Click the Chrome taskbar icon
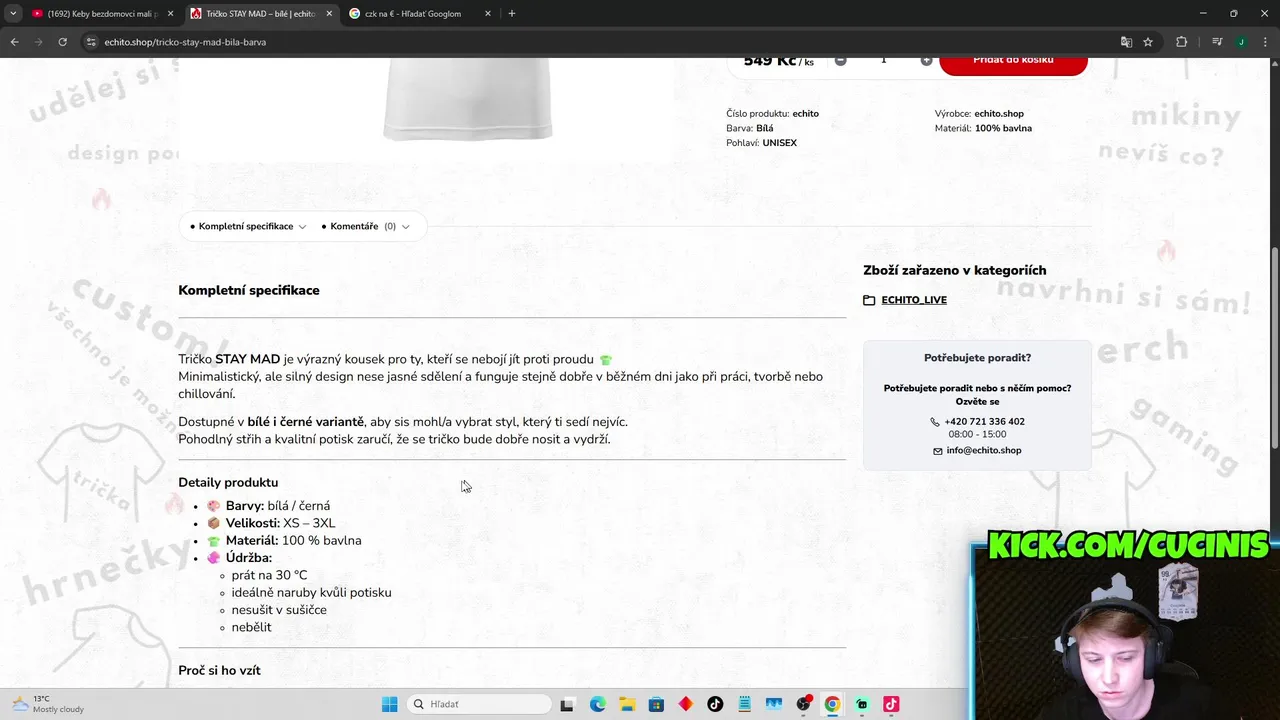 point(832,704)
